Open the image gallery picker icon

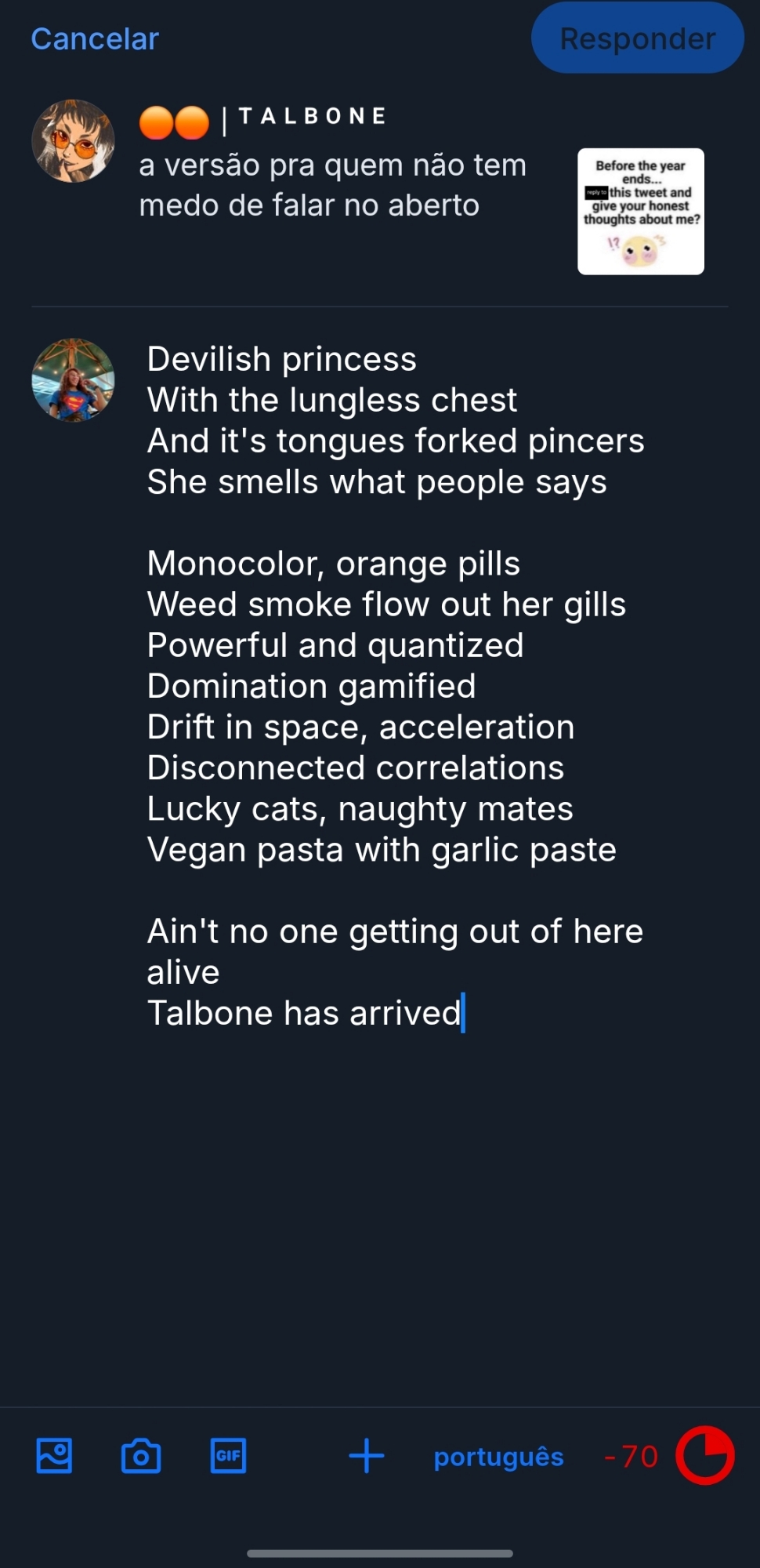point(54,1457)
